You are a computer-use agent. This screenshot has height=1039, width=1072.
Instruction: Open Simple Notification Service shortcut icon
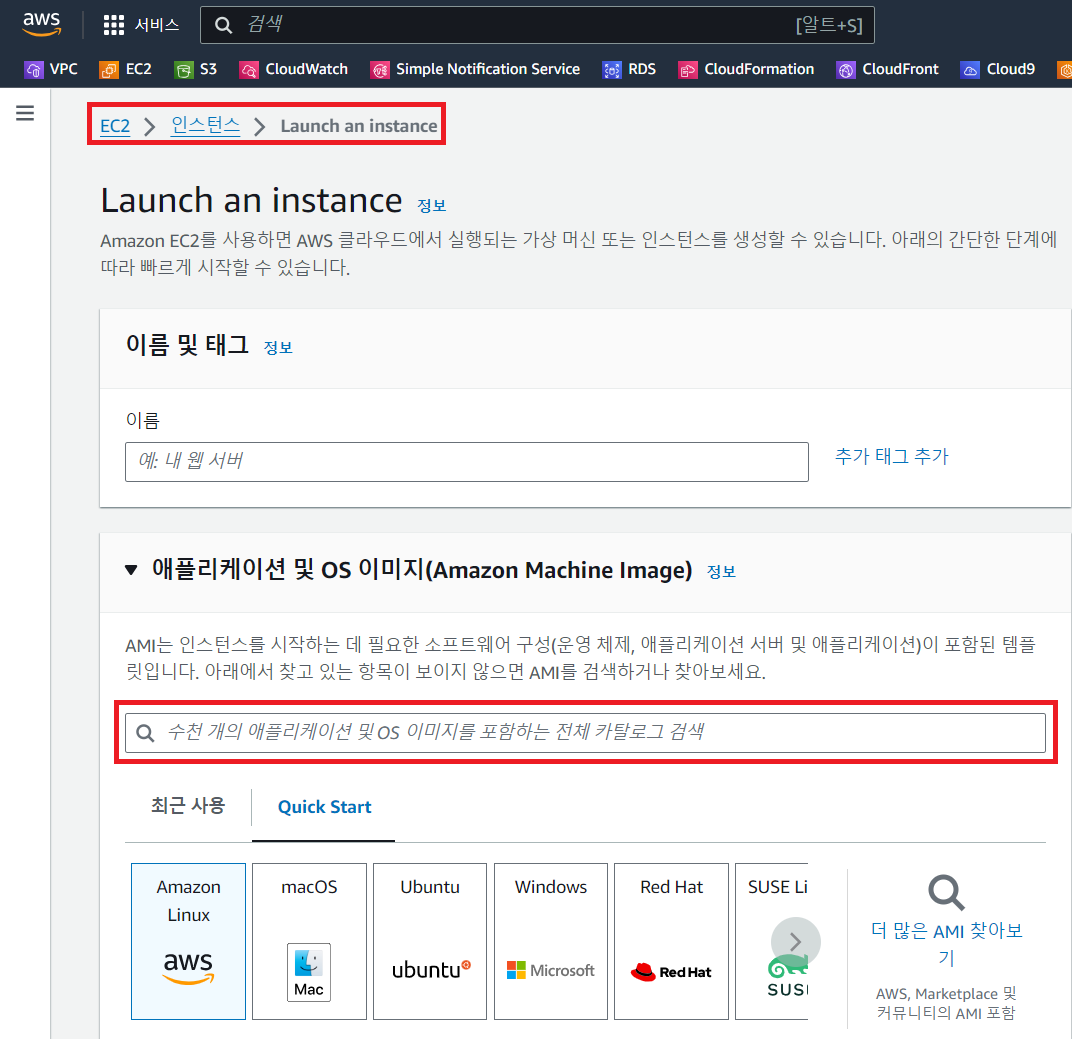click(379, 70)
